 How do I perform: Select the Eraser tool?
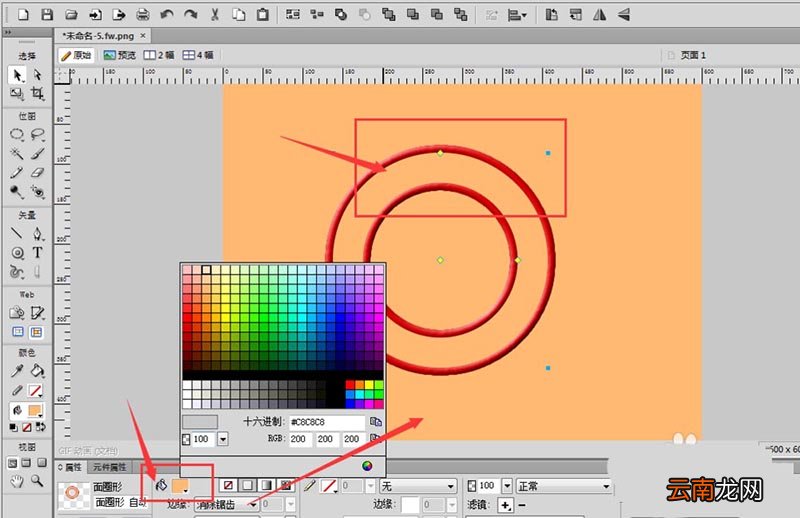pos(37,172)
